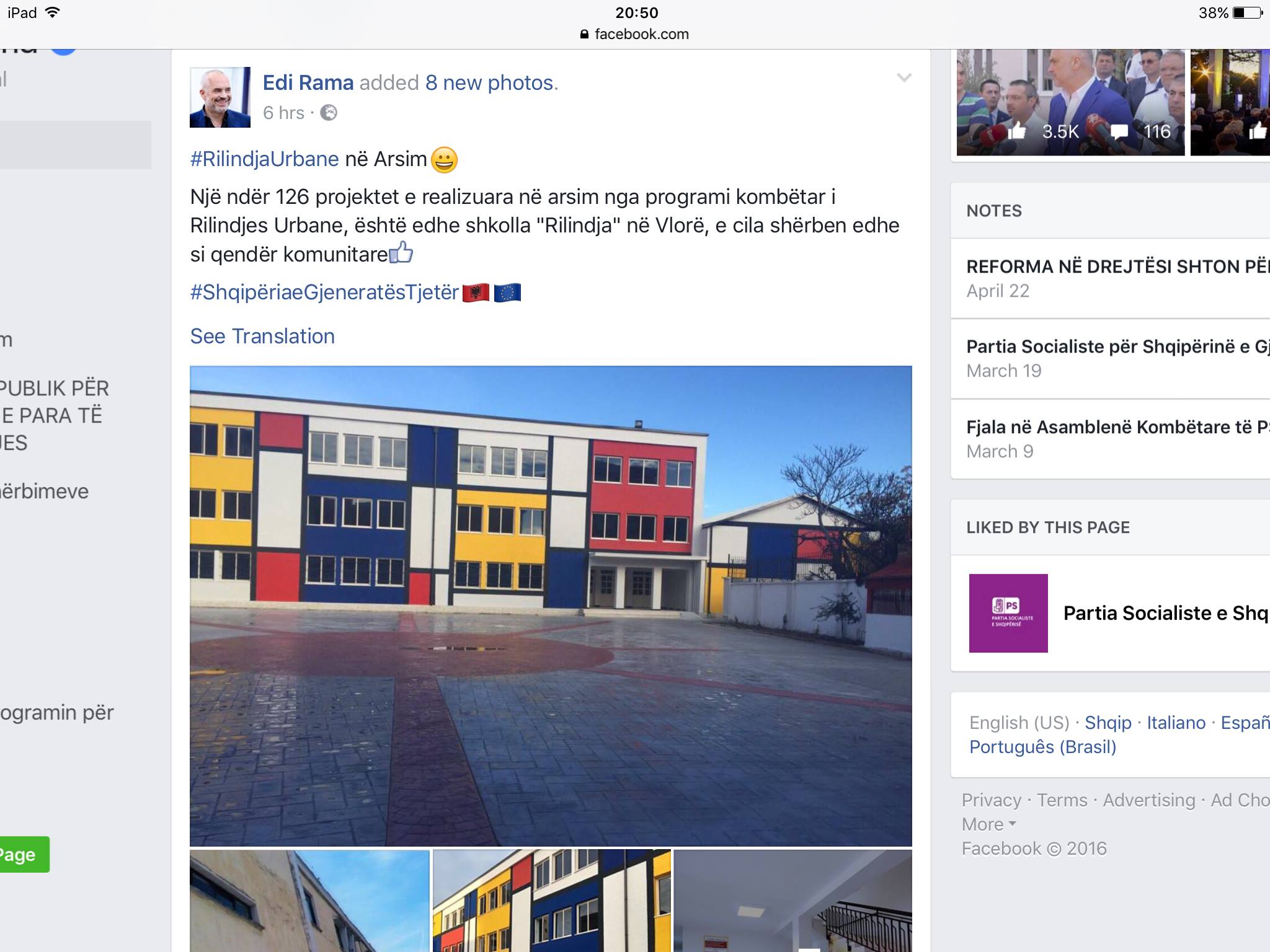This screenshot has height=952, width=1270.
Task: Click the #RilindjaUrbane hashtag
Action: 265,159
